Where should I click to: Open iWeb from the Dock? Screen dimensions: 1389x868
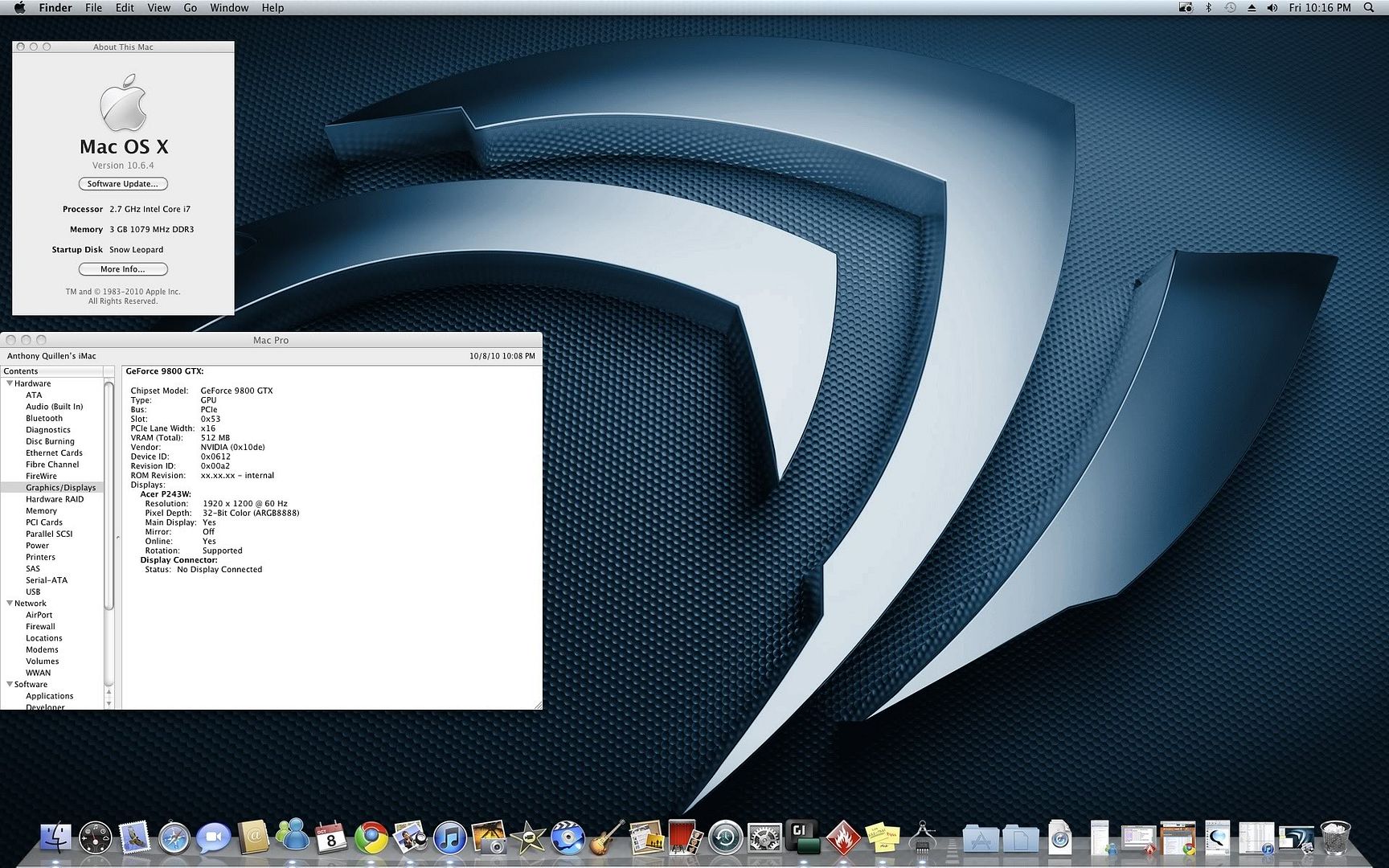[646, 838]
